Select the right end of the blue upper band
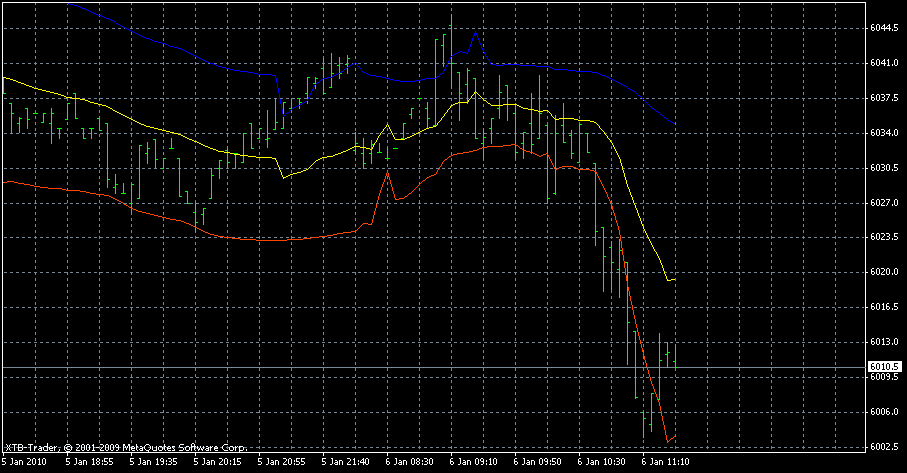The image size is (907, 473). [x=675, y=123]
